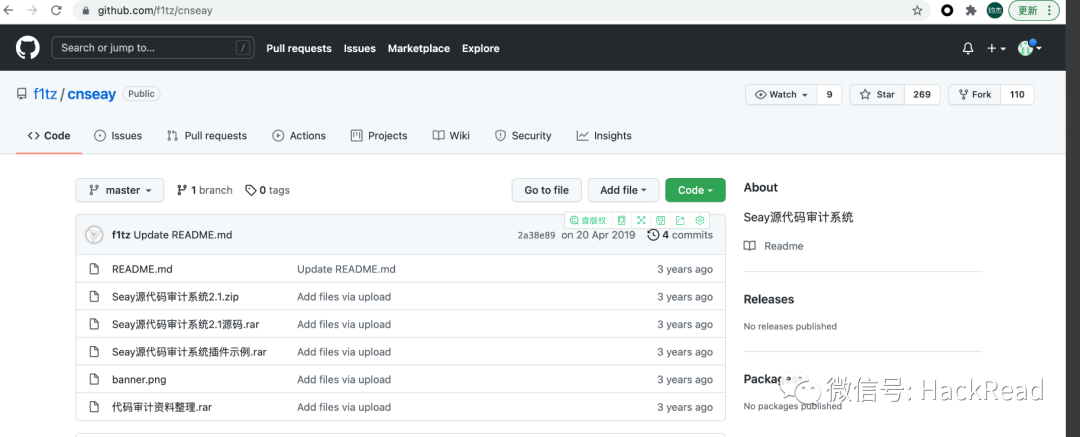Open Seay源代码审计系统2.1.zip file
This screenshot has height=437, width=1080.
pyautogui.click(x=175, y=297)
